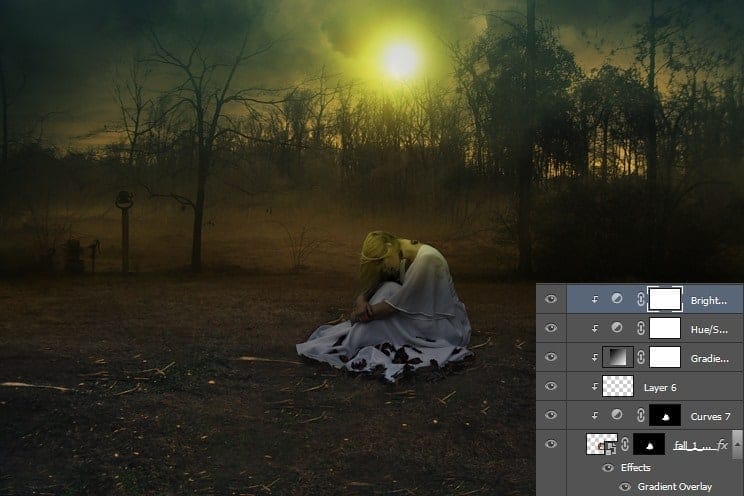This screenshot has height=496, width=744.
Task: Click the layers panel scroll up arrow
Action: coord(737,444)
